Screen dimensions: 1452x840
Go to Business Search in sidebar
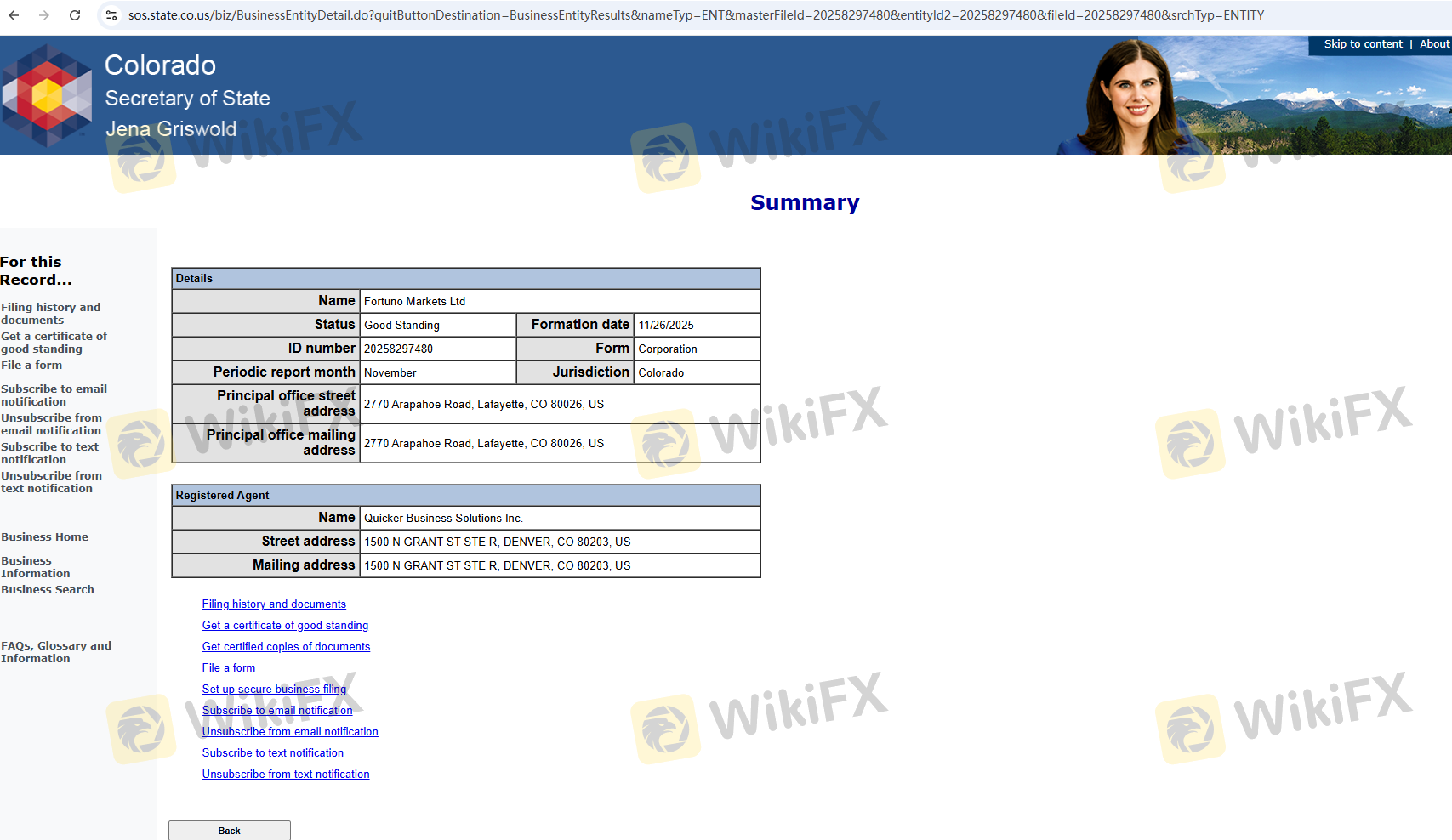[x=48, y=590]
